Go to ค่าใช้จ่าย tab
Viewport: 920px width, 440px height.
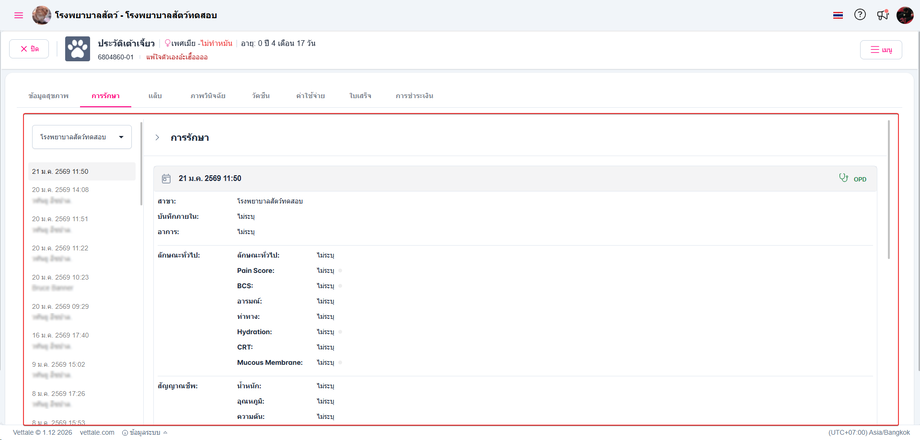click(x=311, y=96)
